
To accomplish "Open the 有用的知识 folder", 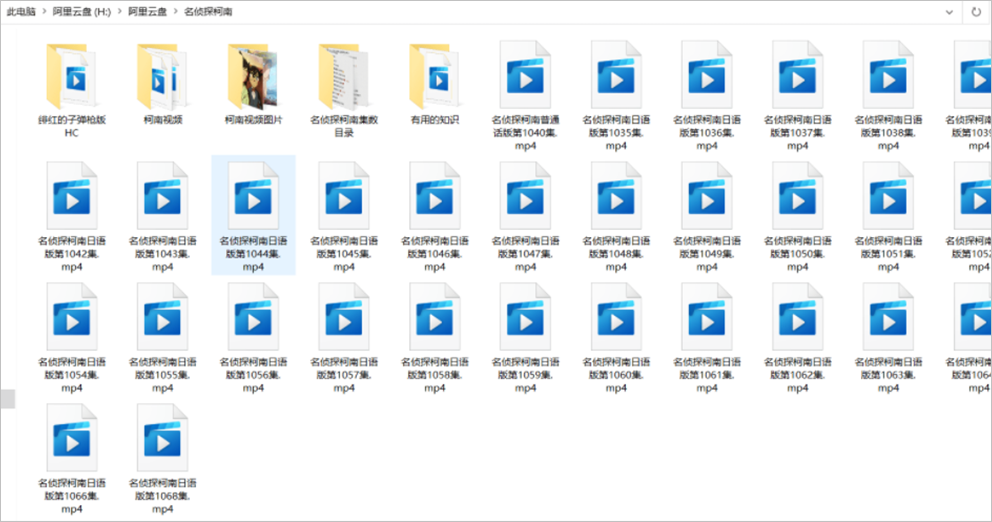I will click(435, 83).
